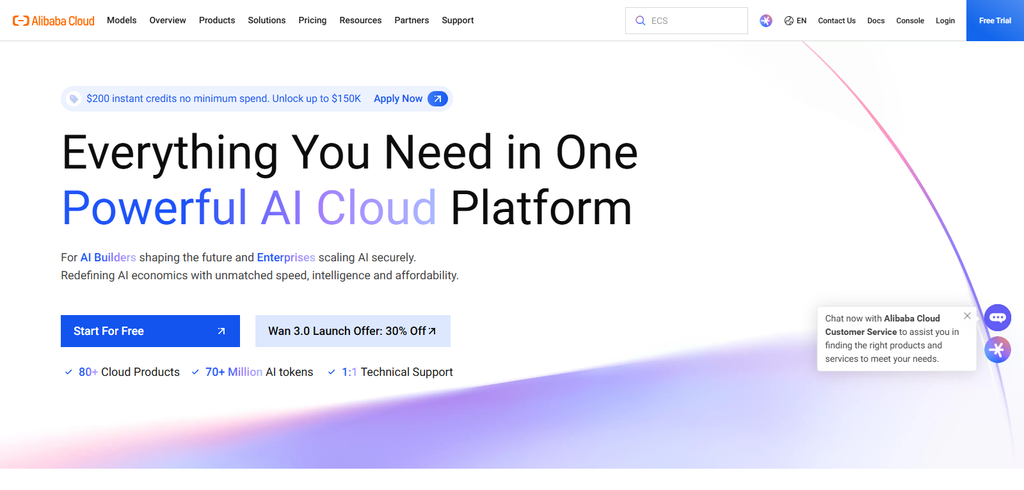Image resolution: width=1024 pixels, height=490 pixels.
Task: Click the AI Builders highlighted text
Action: point(108,257)
